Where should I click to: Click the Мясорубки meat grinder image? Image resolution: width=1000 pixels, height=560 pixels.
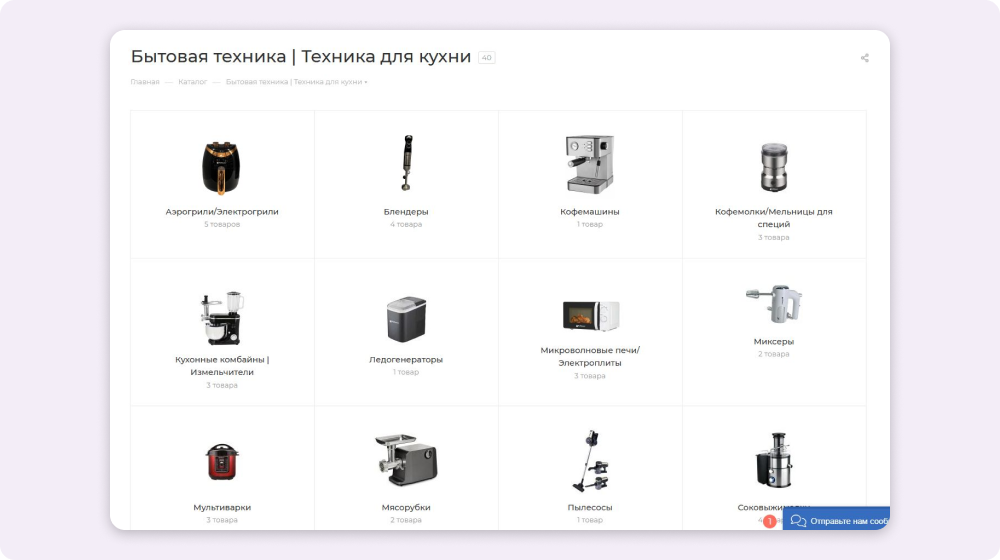point(406,459)
